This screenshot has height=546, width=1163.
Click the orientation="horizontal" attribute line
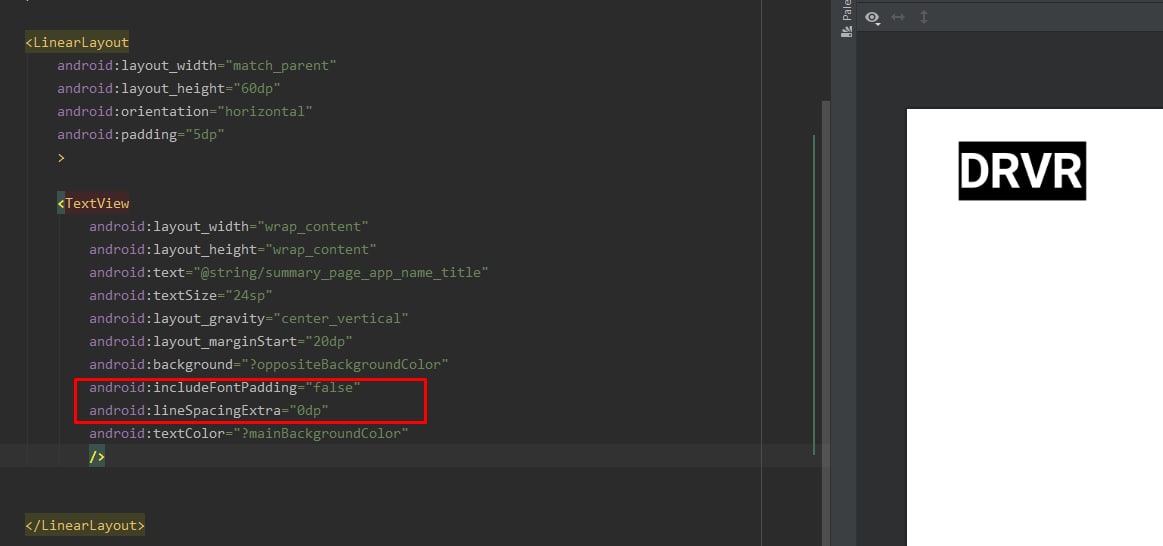click(185, 111)
